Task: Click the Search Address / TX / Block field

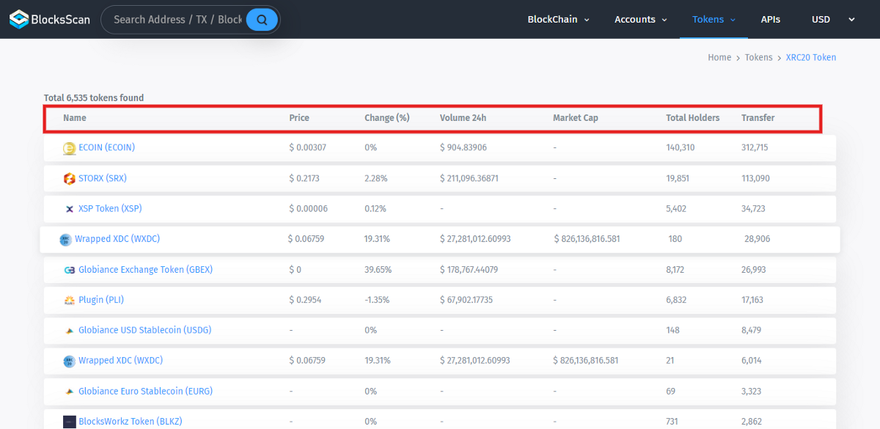Action: tap(178, 19)
